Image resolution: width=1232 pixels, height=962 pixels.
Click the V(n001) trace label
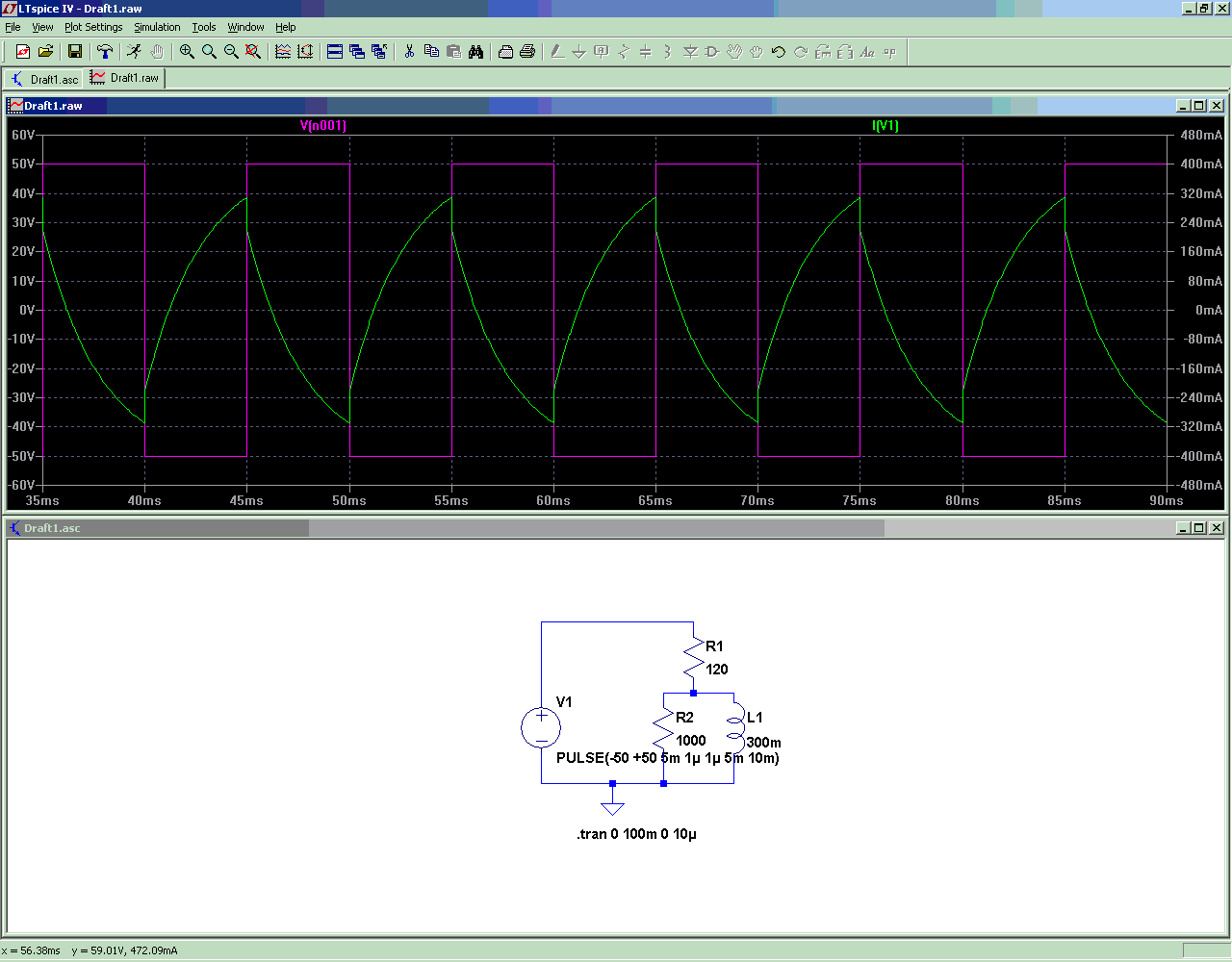coord(323,126)
